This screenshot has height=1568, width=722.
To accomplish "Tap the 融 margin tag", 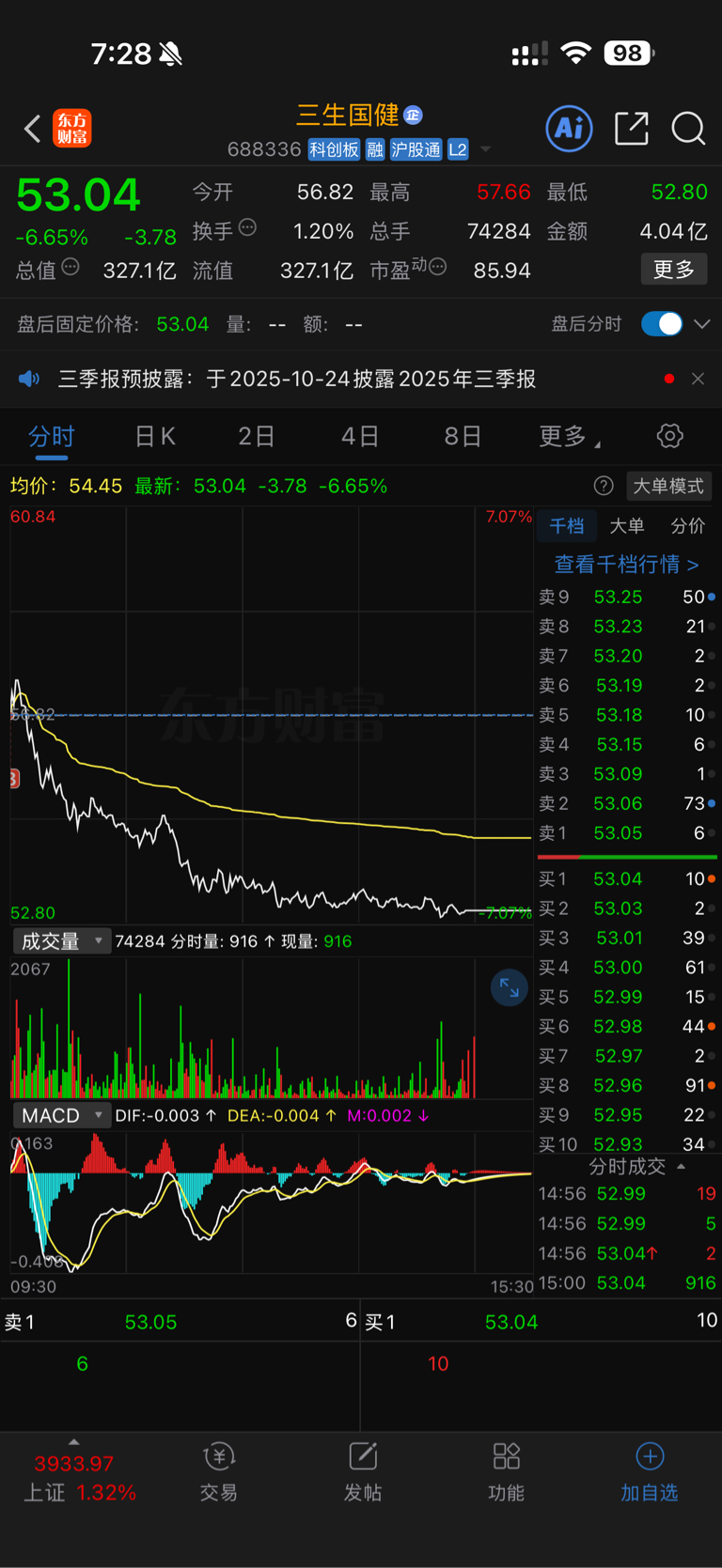I will 375,149.
